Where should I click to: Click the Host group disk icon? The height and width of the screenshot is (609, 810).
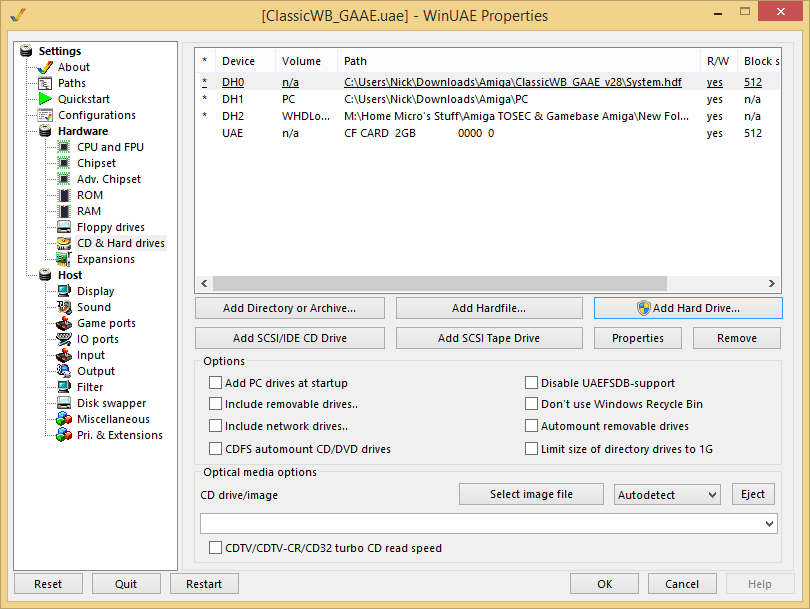click(45, 275)
